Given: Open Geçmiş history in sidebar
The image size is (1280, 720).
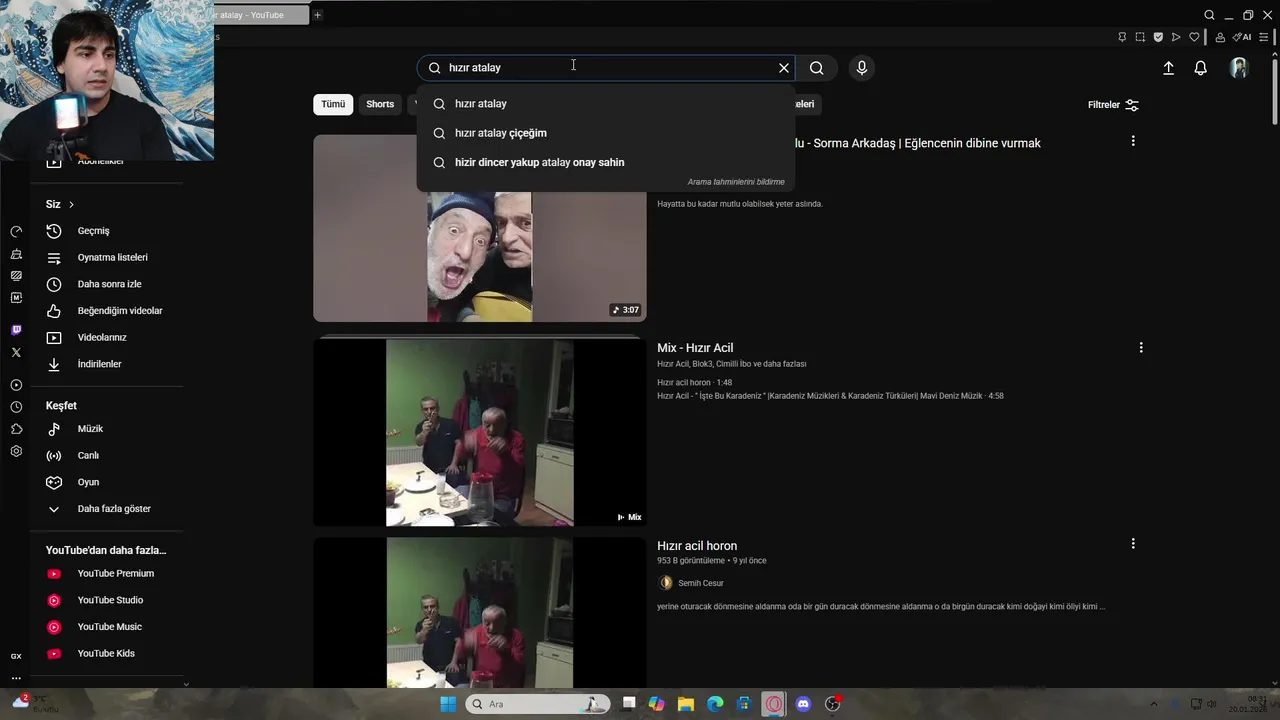Looking at the screenshot, I should coord(107,231).
